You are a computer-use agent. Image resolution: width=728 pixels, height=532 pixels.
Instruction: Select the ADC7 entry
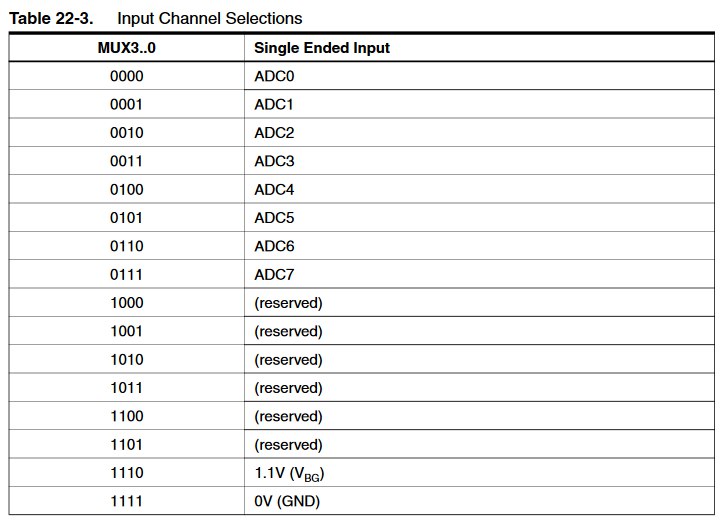click(274, 274)
